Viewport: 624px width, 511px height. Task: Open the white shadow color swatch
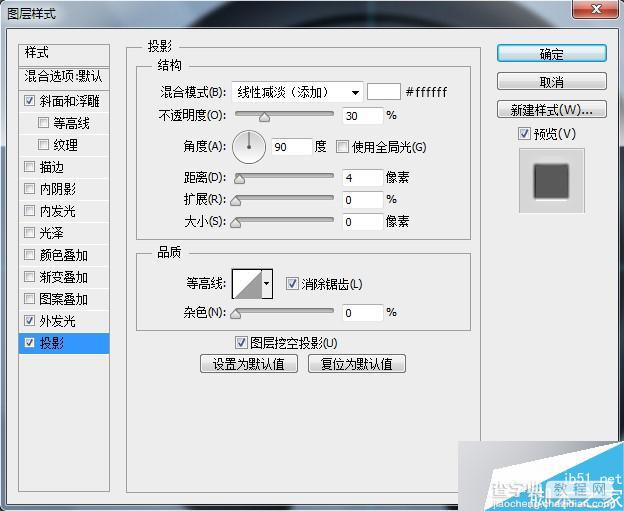(384, 92)
